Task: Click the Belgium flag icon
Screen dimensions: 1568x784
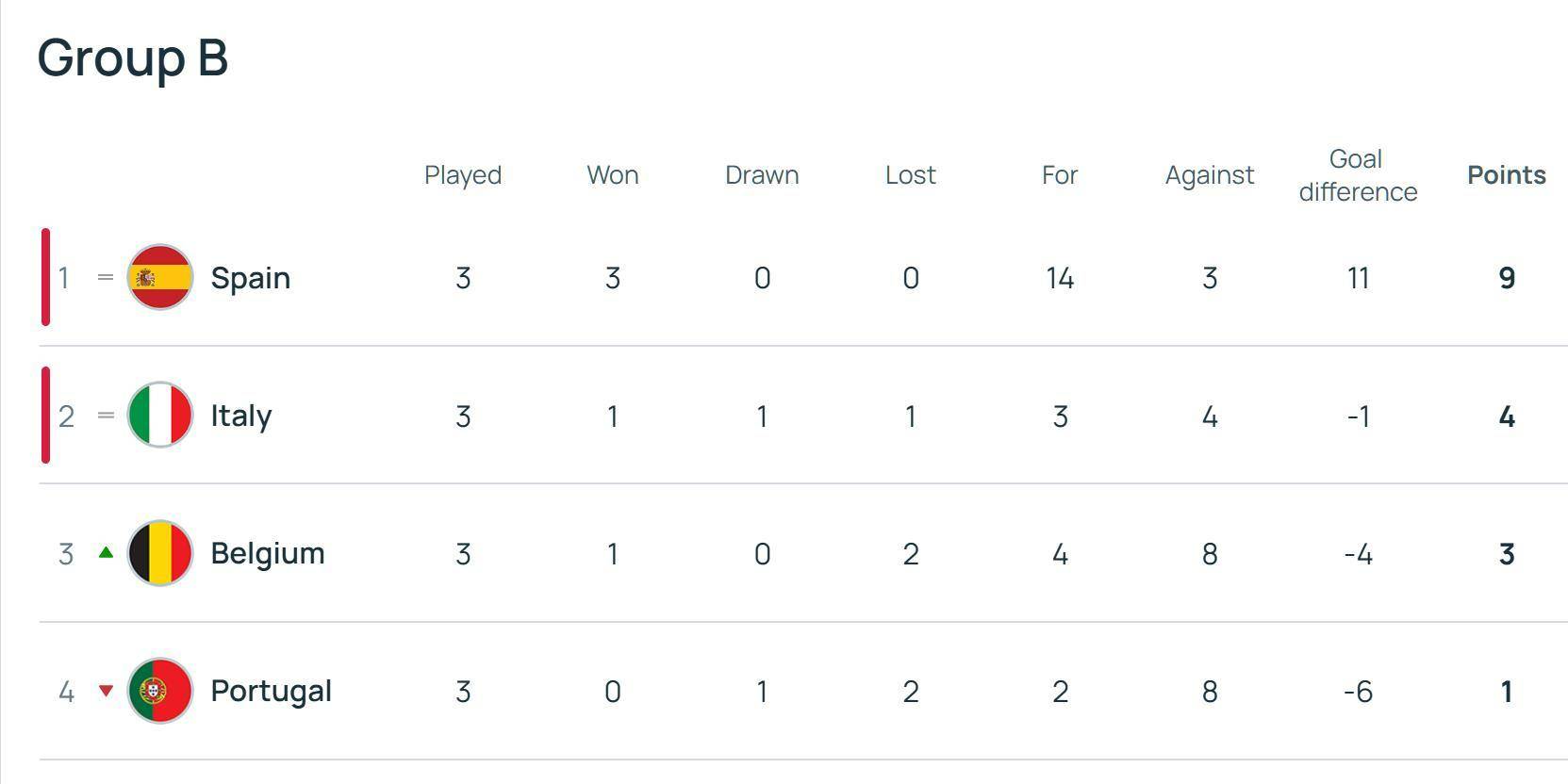Action: [x=160, y=553]
